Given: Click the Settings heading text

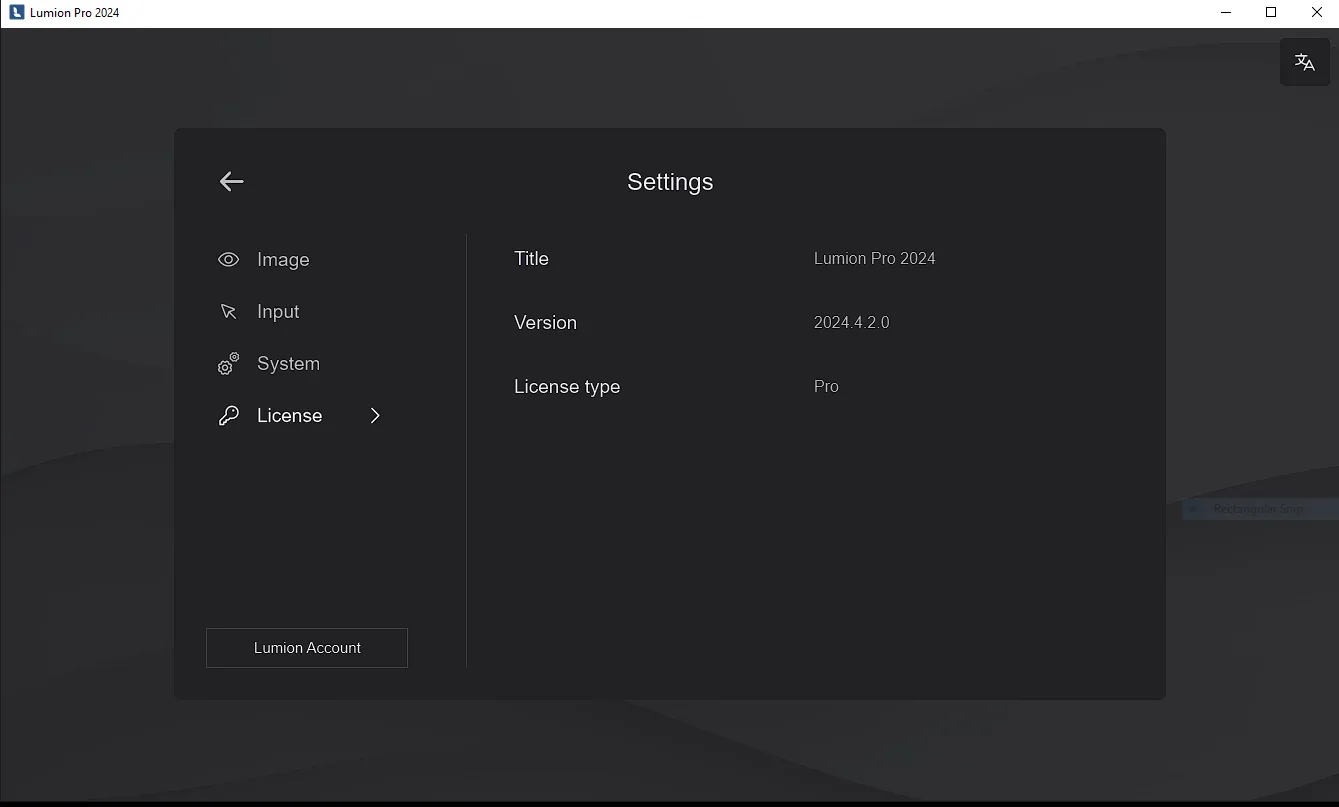Looking at the screenshot, I should (x=670, y=182).
